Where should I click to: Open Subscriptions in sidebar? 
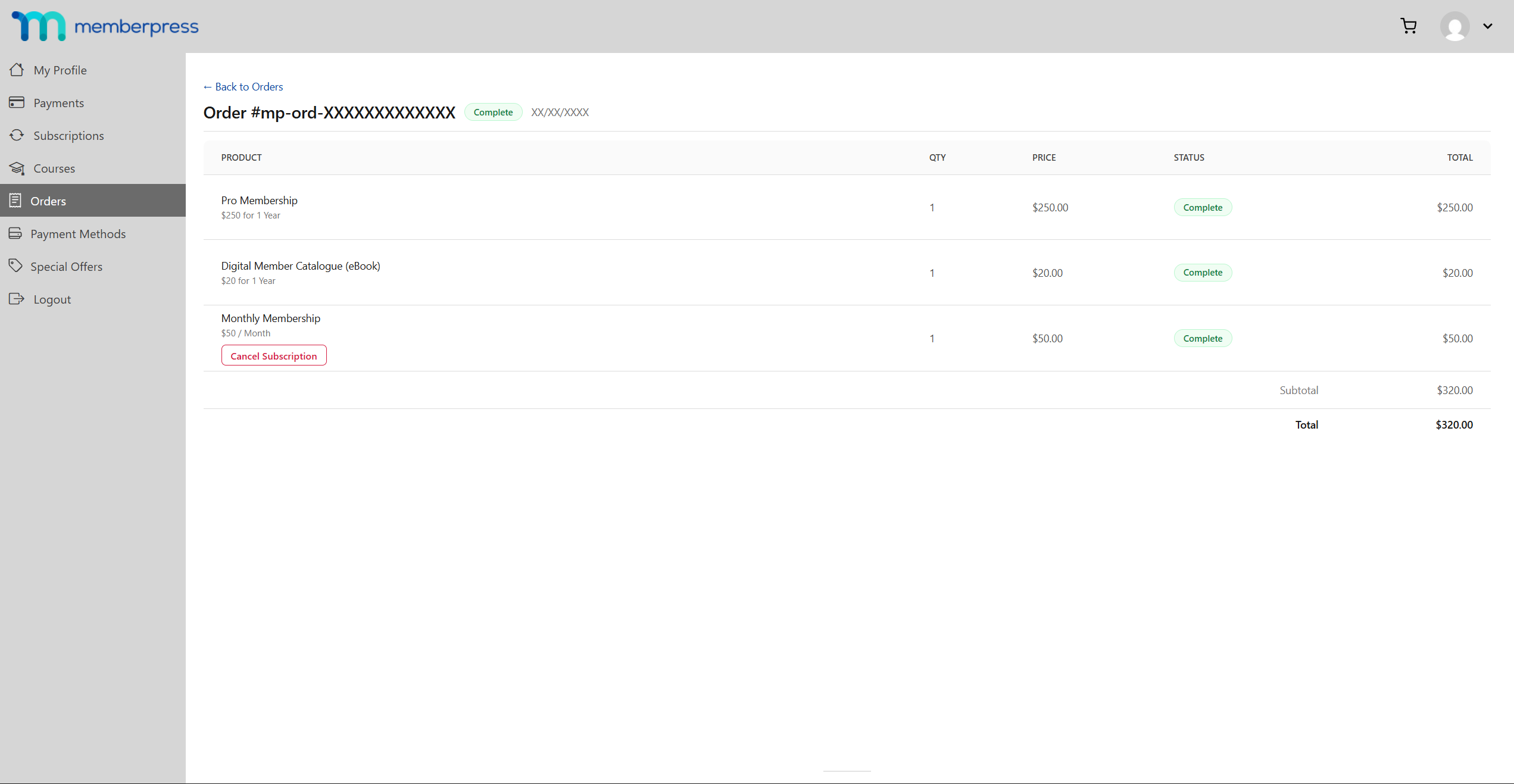(x=93, y=135)
